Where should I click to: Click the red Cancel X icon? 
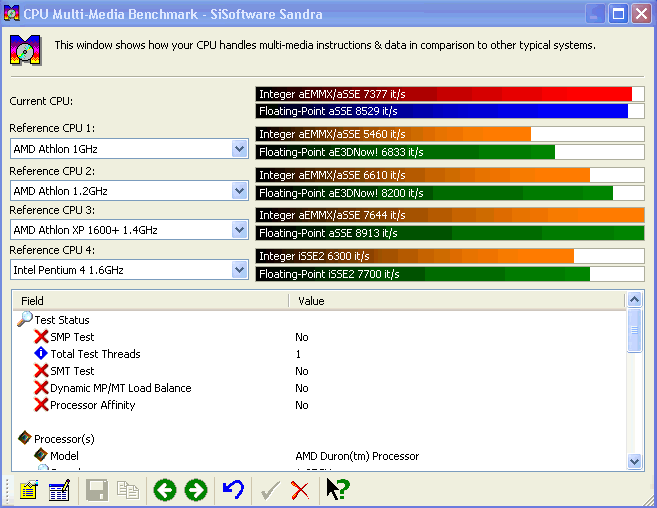pos(300,490)
